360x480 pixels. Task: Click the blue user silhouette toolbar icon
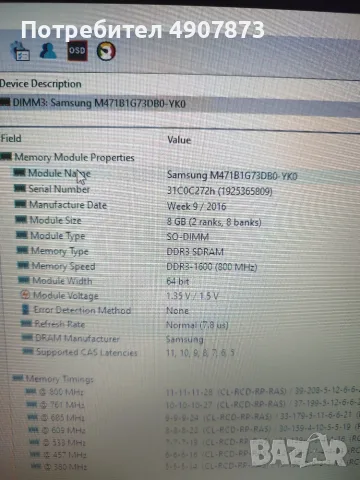(x=48, y=50)
